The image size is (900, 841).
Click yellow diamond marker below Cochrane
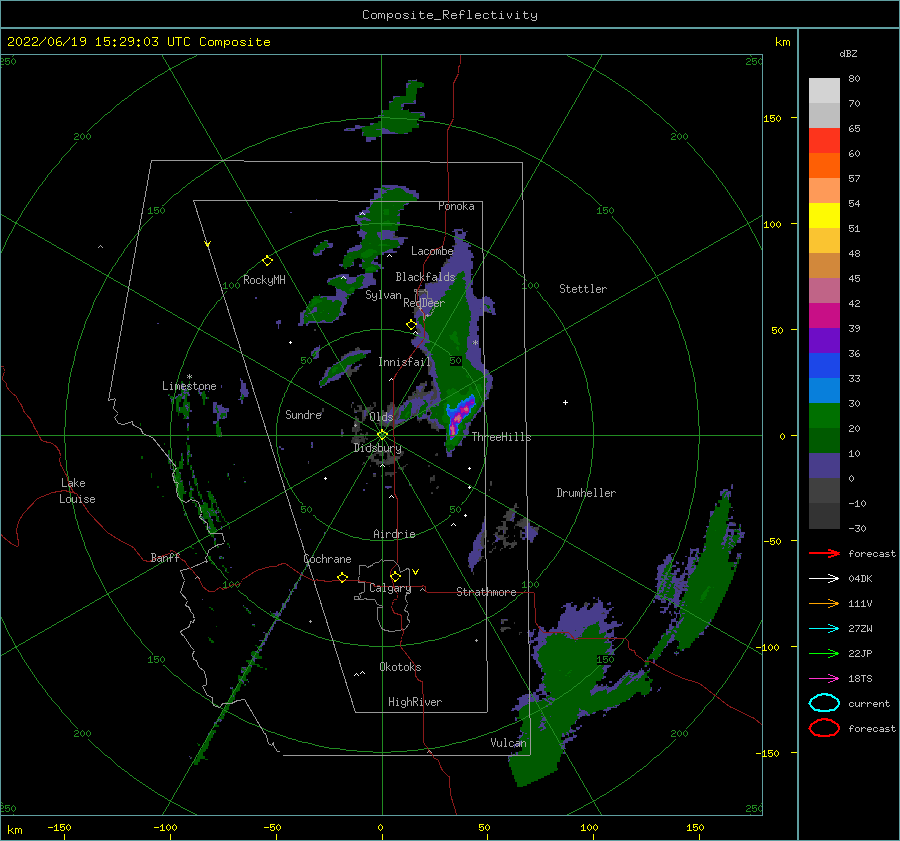click(342, 577)
